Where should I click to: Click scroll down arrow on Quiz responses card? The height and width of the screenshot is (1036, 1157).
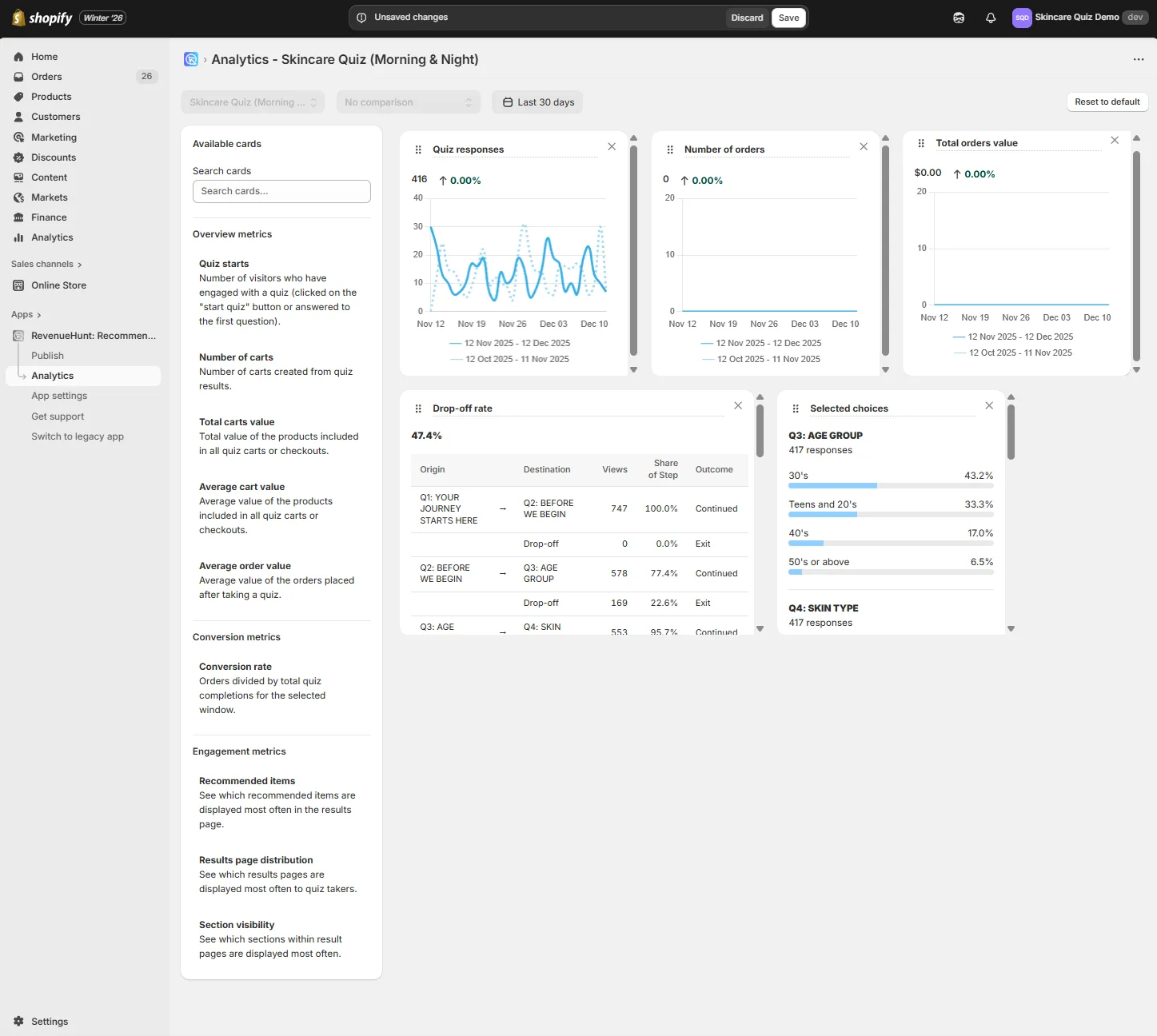tap(634, 369)
